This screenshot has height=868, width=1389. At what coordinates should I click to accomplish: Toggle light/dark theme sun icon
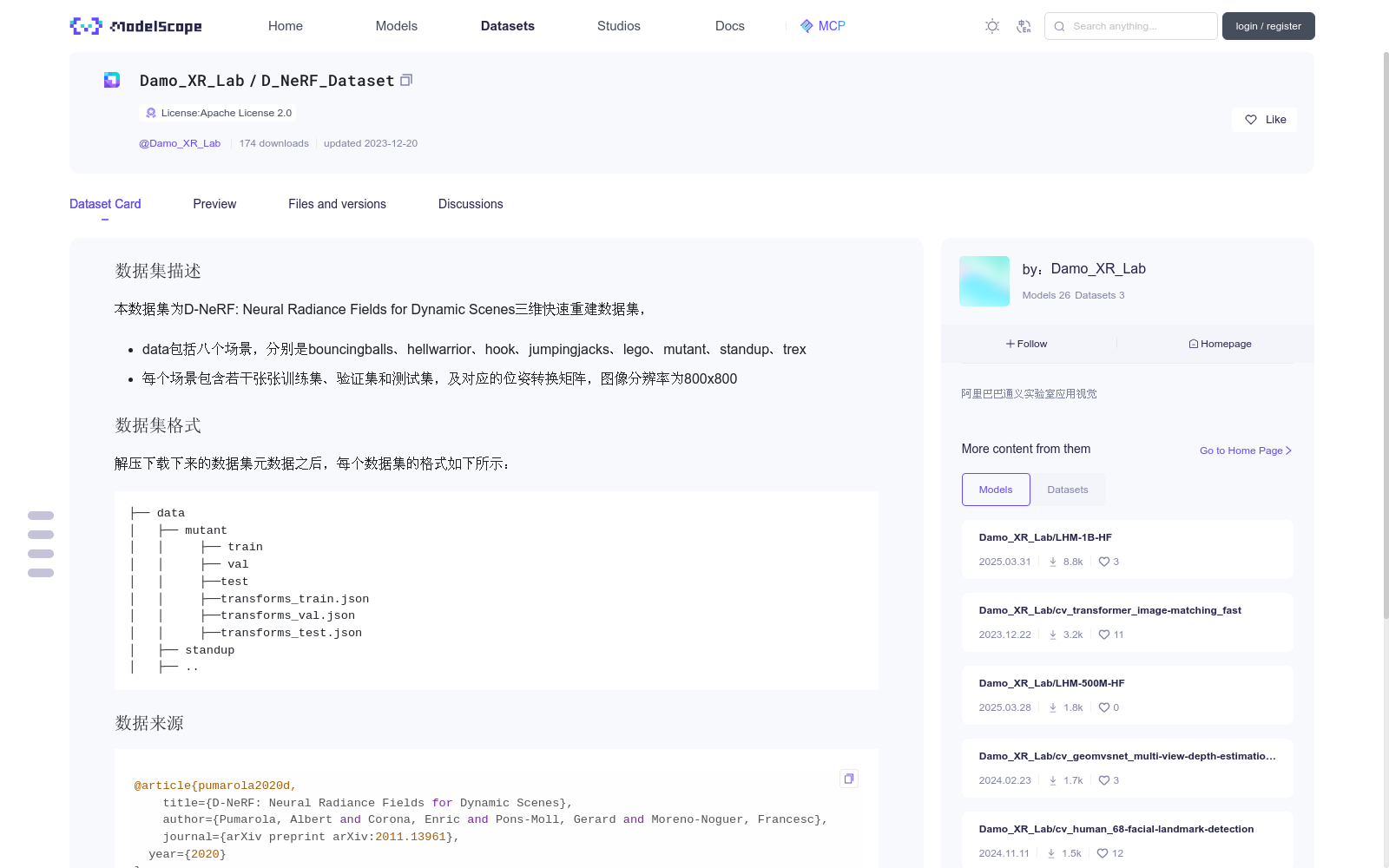[992, 26]
